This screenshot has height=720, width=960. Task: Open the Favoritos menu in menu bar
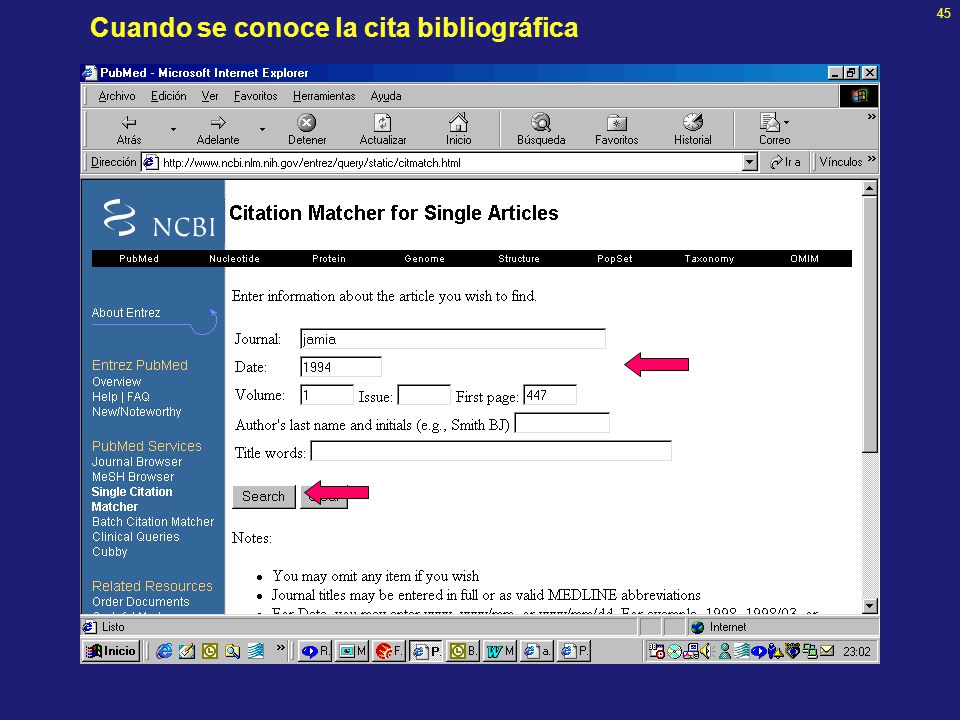pyautogui.click(x=255, y=96)
